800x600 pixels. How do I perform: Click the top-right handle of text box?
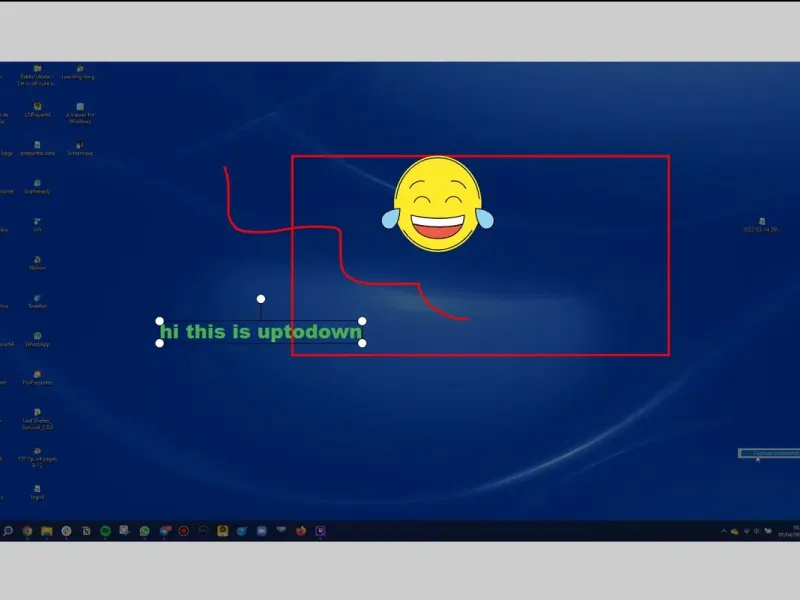point(362,321)
